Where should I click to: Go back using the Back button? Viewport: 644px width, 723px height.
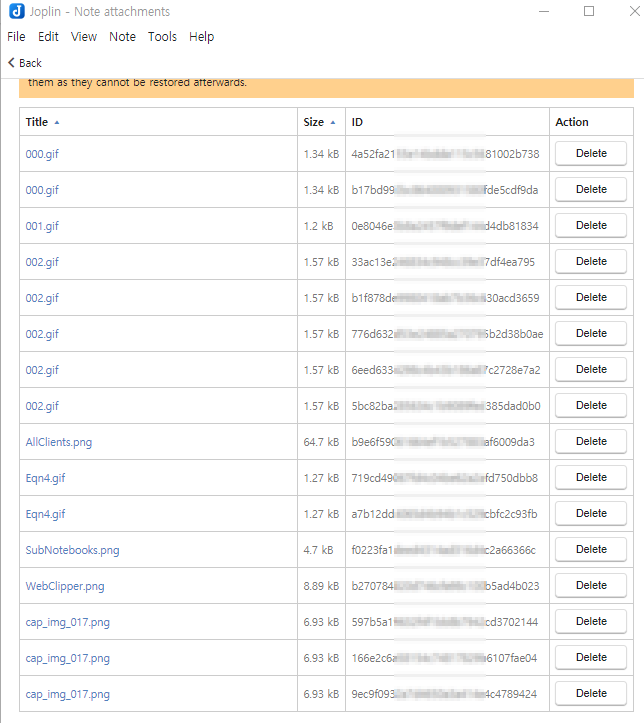click(25, 63)
